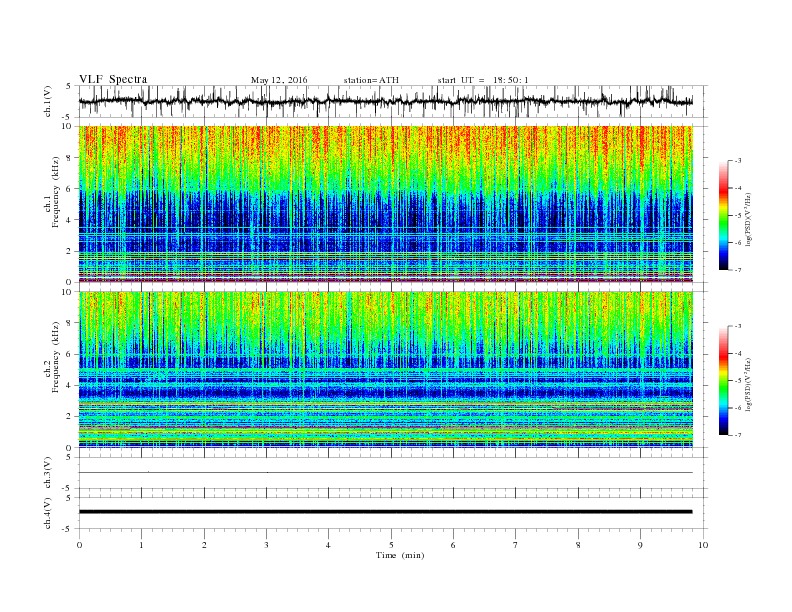The height and width of the screenshot is (612, 792).
Task: Click tick label '9' on the Time axis
Action: point(640,545)
